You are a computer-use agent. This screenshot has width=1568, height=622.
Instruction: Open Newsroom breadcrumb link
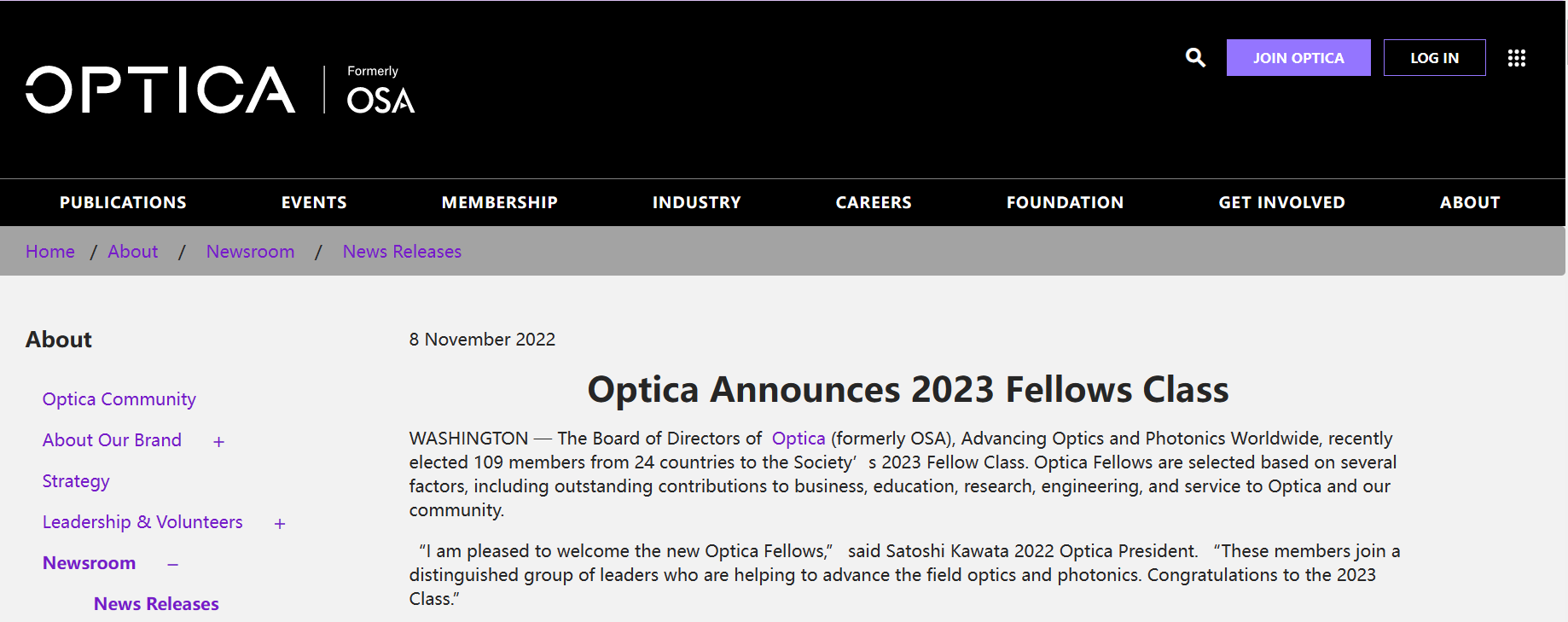tap(250, 252)
